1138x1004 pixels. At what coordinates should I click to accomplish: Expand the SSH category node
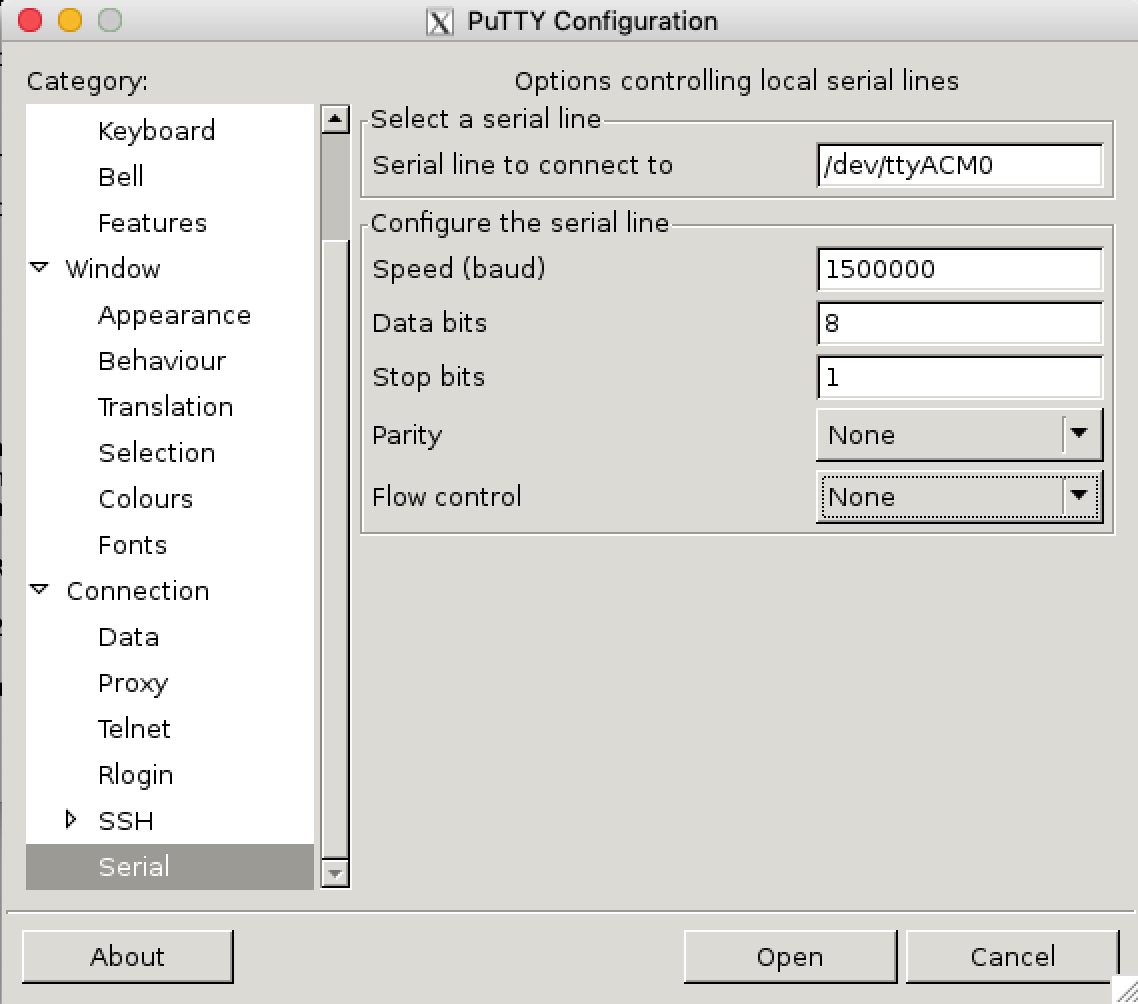click(70, 820)
